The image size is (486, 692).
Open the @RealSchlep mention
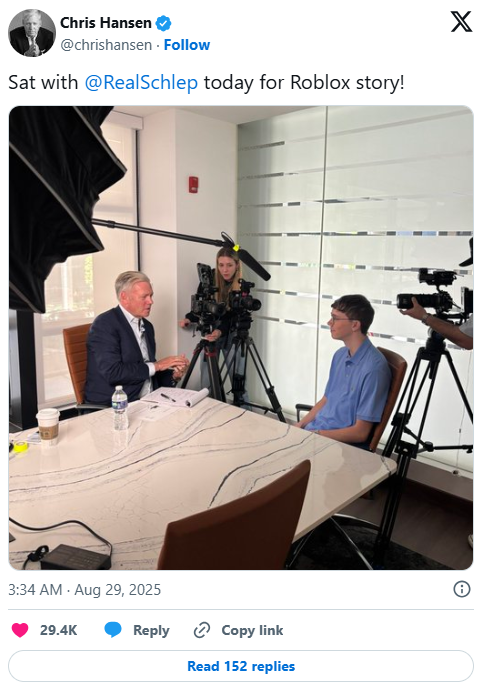point(141,83)
